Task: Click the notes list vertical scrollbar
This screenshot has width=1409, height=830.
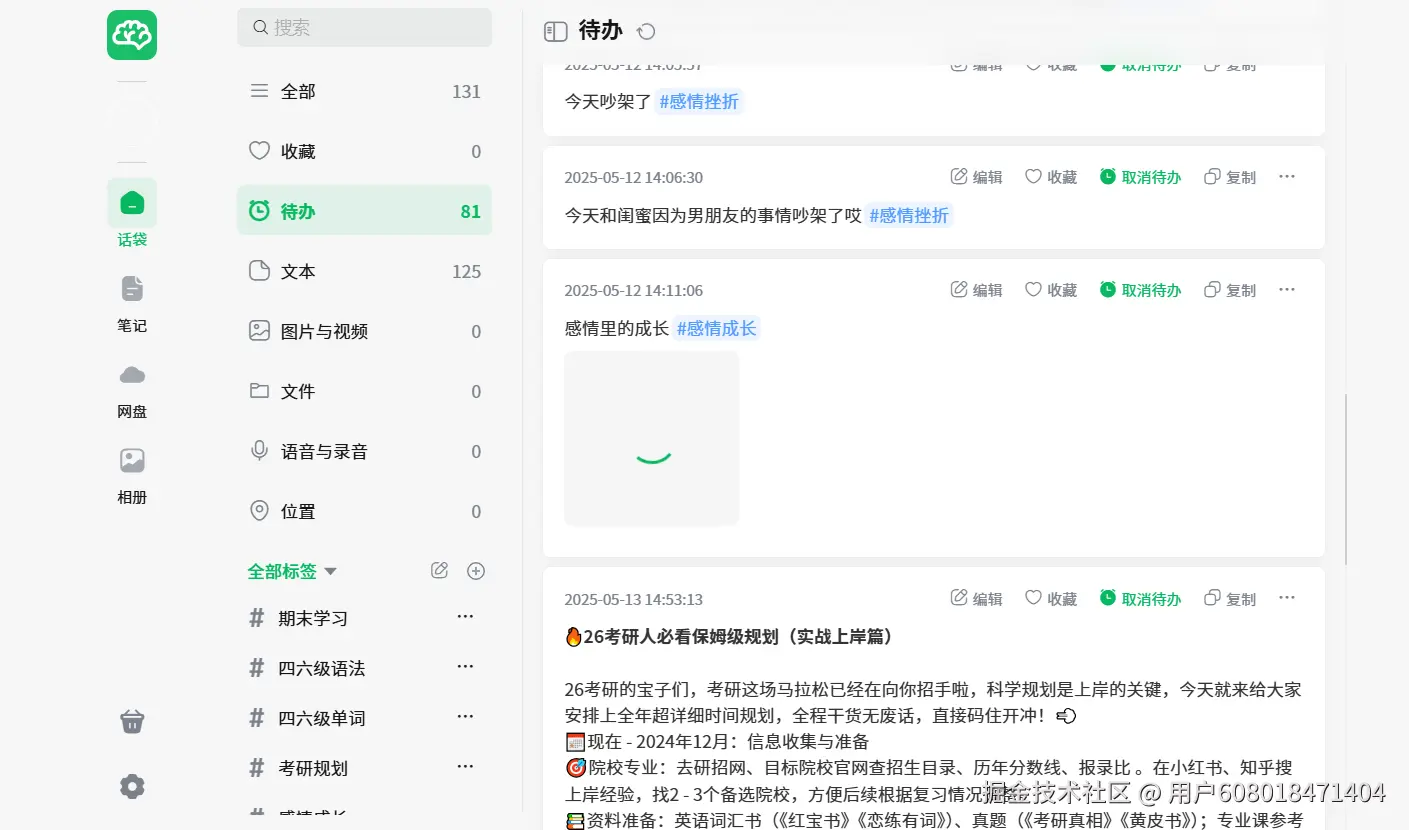Action: click(x=1346, y=478)
